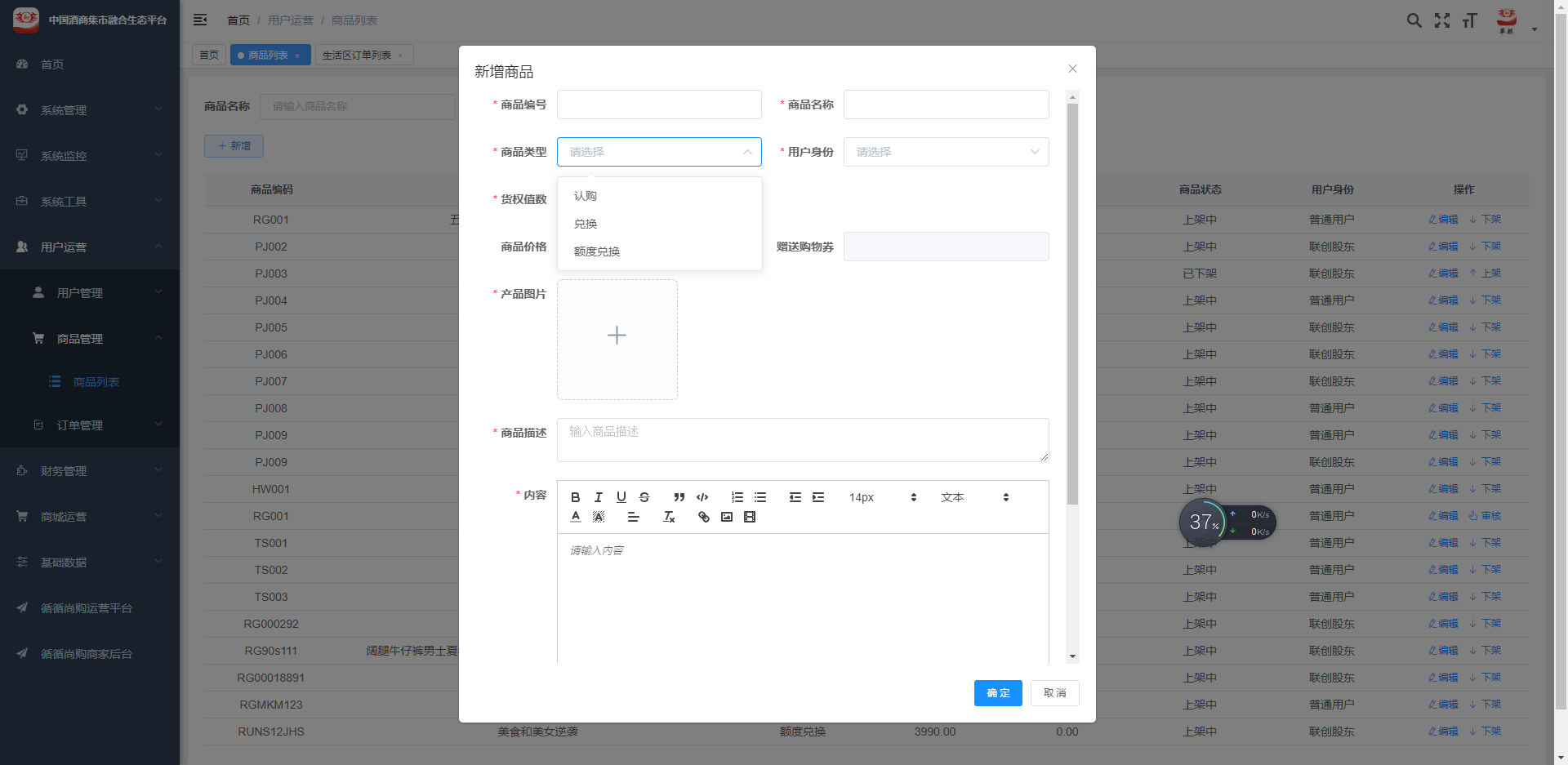Insert a hyperlink in the editor

703,517
